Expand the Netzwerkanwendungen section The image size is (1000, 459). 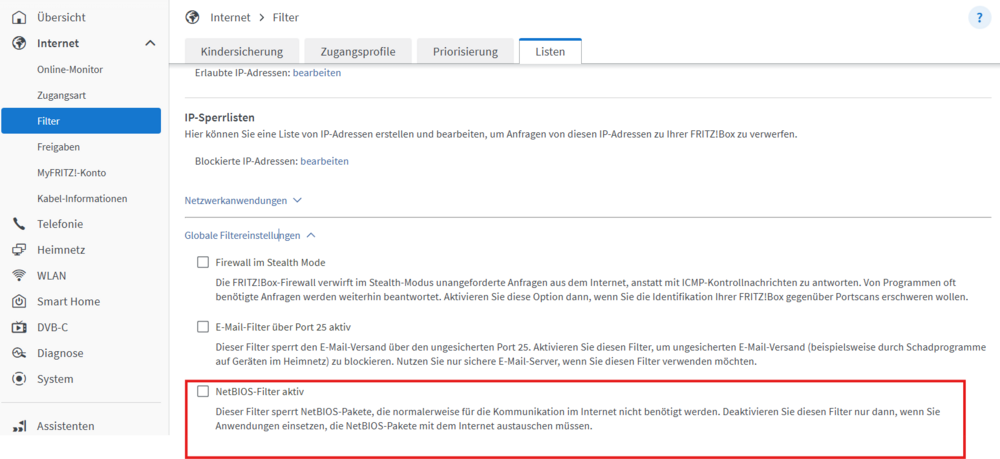tap(243, 200)
